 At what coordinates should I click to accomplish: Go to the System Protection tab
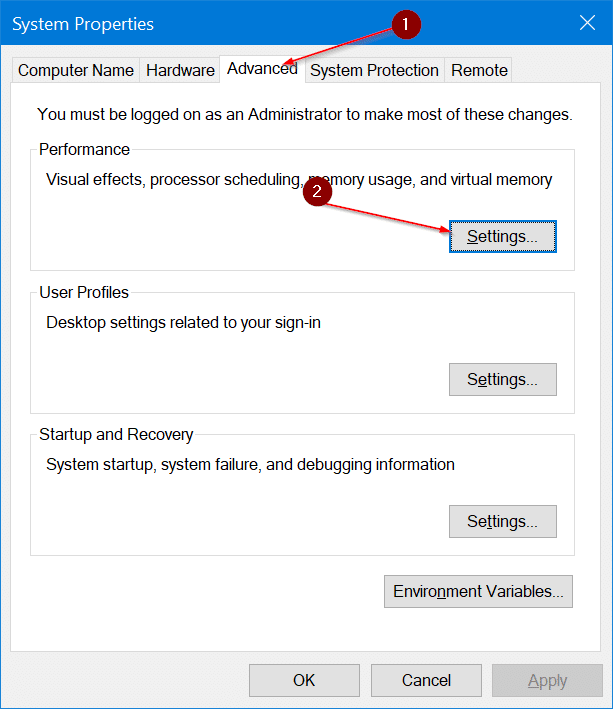pos(375,71)
